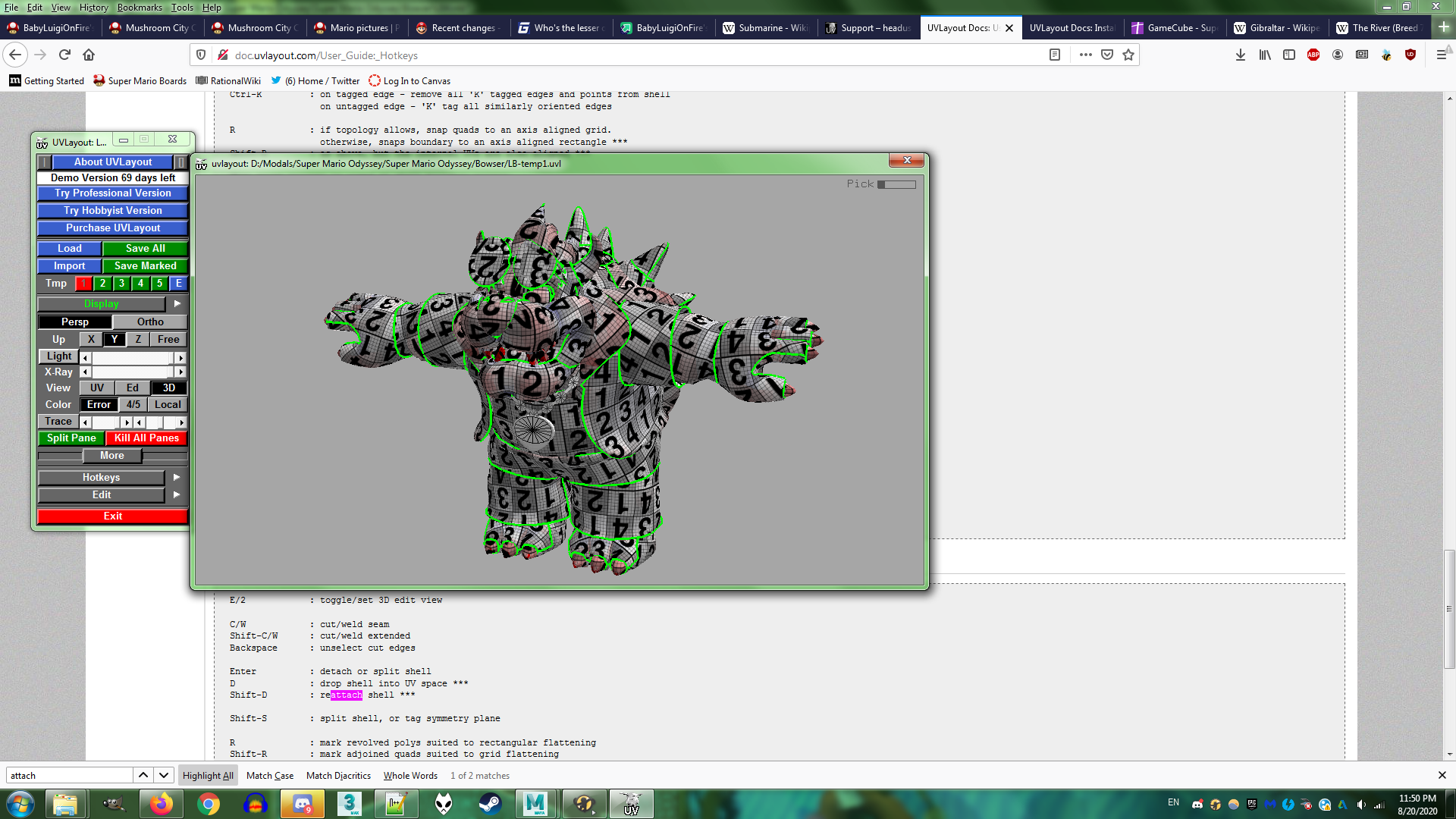Close the UVLayout Docs active tab
Image resolution: width=1456 pixels, height=819 pixels.
1009,28
